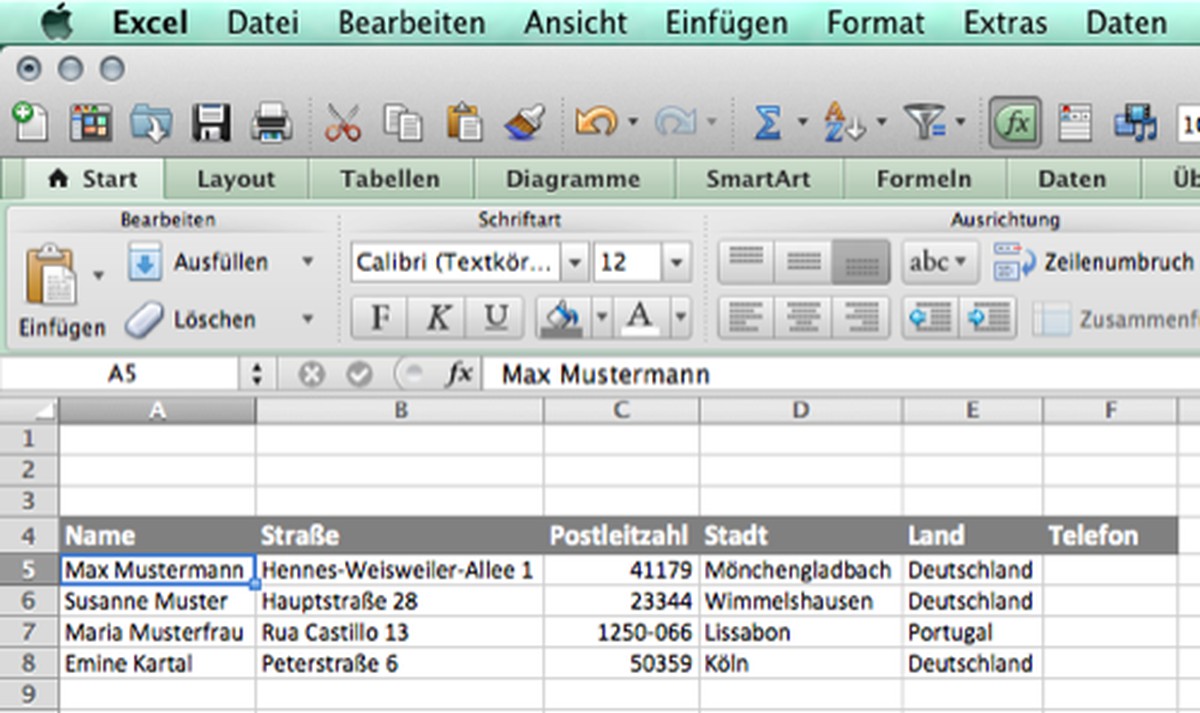Open the Calibri font name dropdown
Screen dimensions: 1200x713
point(574,263)
